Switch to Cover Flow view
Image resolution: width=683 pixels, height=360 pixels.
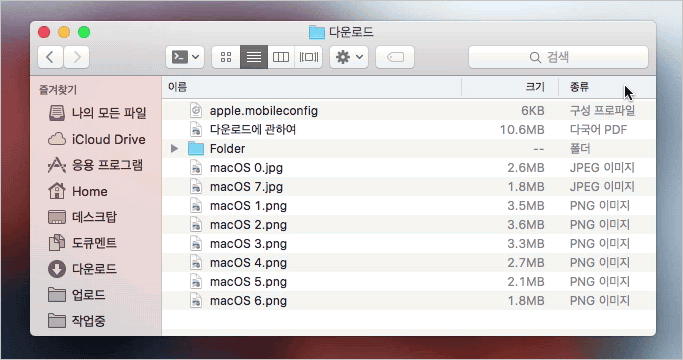tap(308, 57)
